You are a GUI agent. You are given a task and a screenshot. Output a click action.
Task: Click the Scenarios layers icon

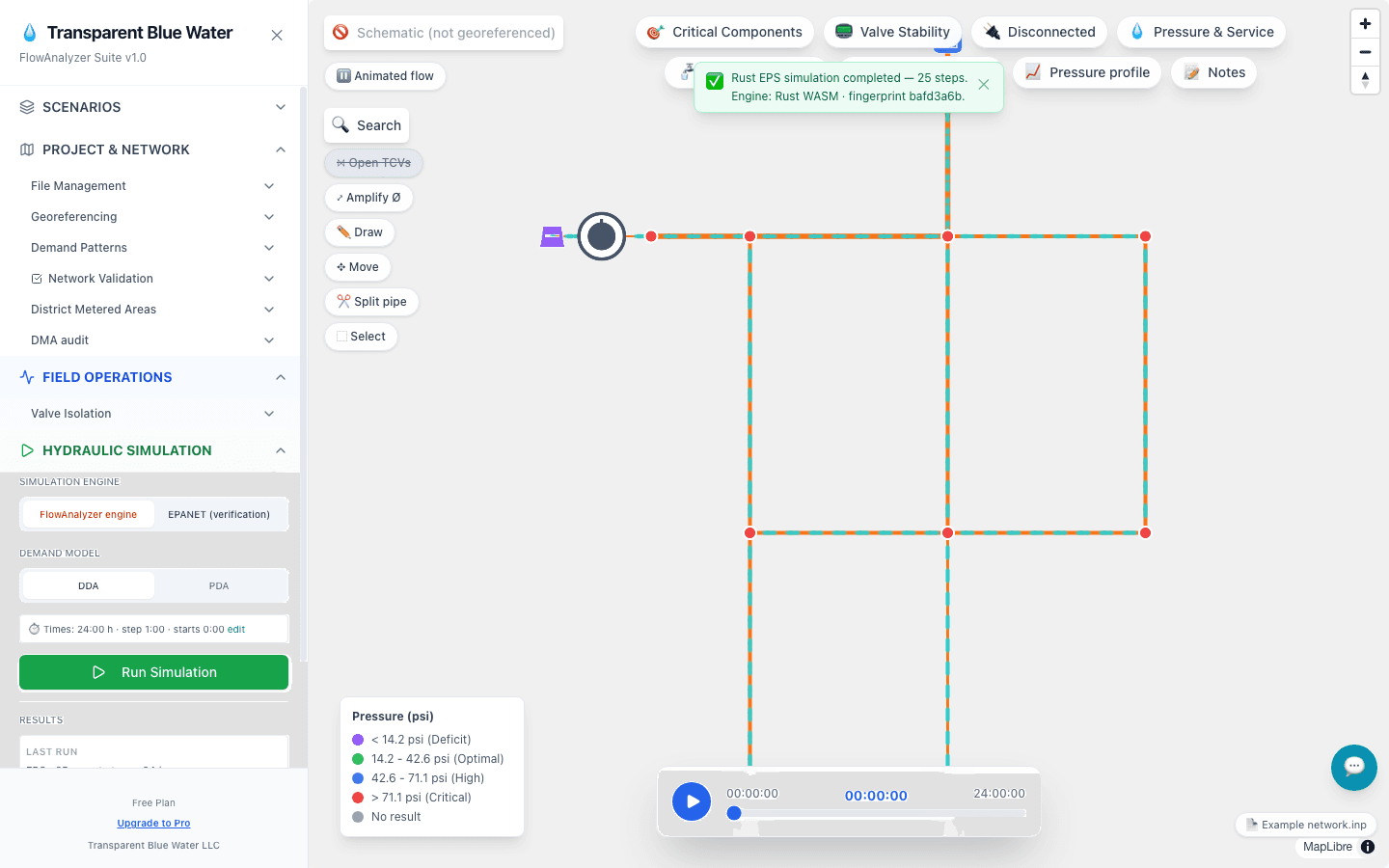point(27,107)
